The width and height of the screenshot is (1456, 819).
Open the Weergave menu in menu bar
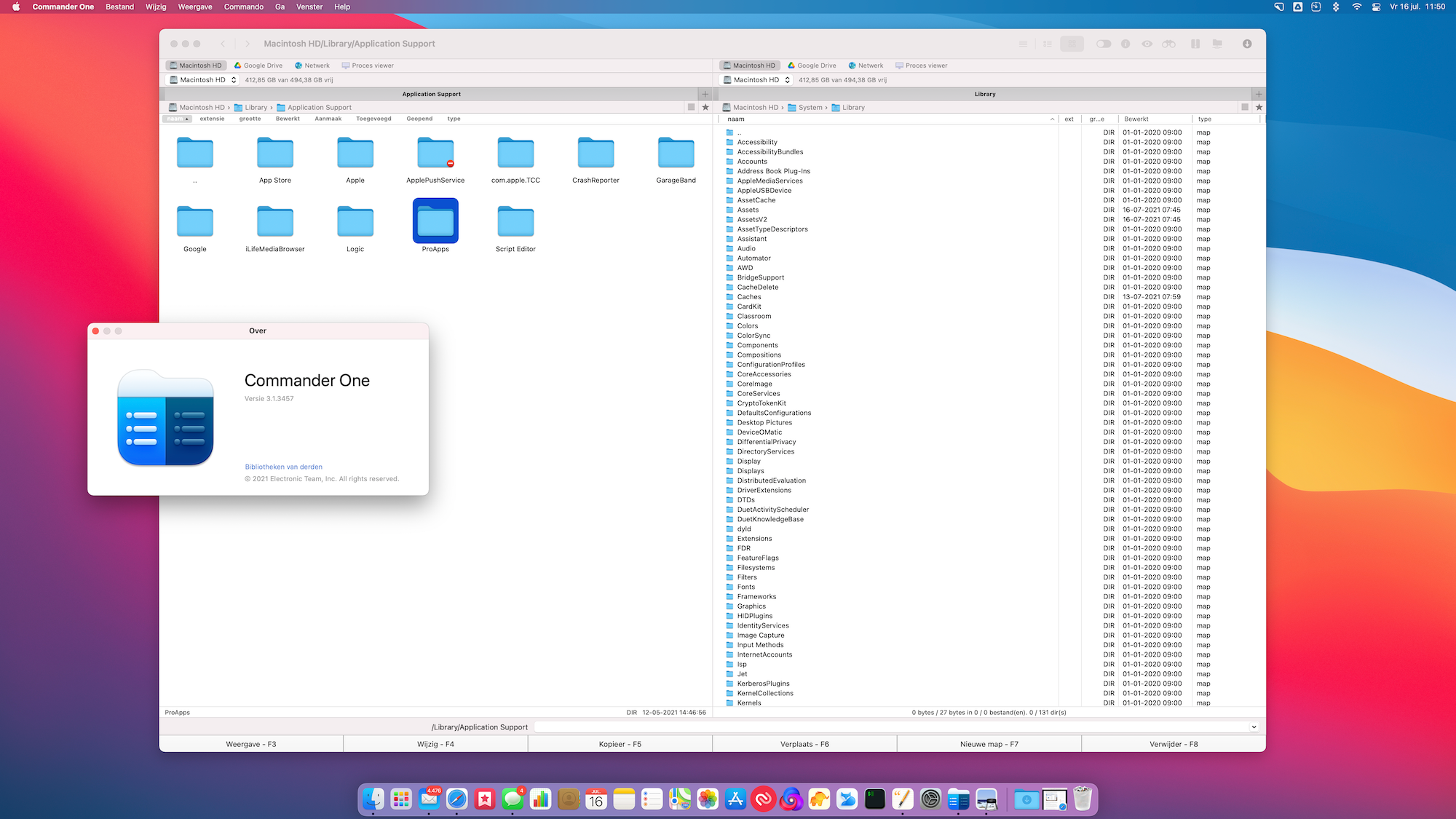pos(195,7)
